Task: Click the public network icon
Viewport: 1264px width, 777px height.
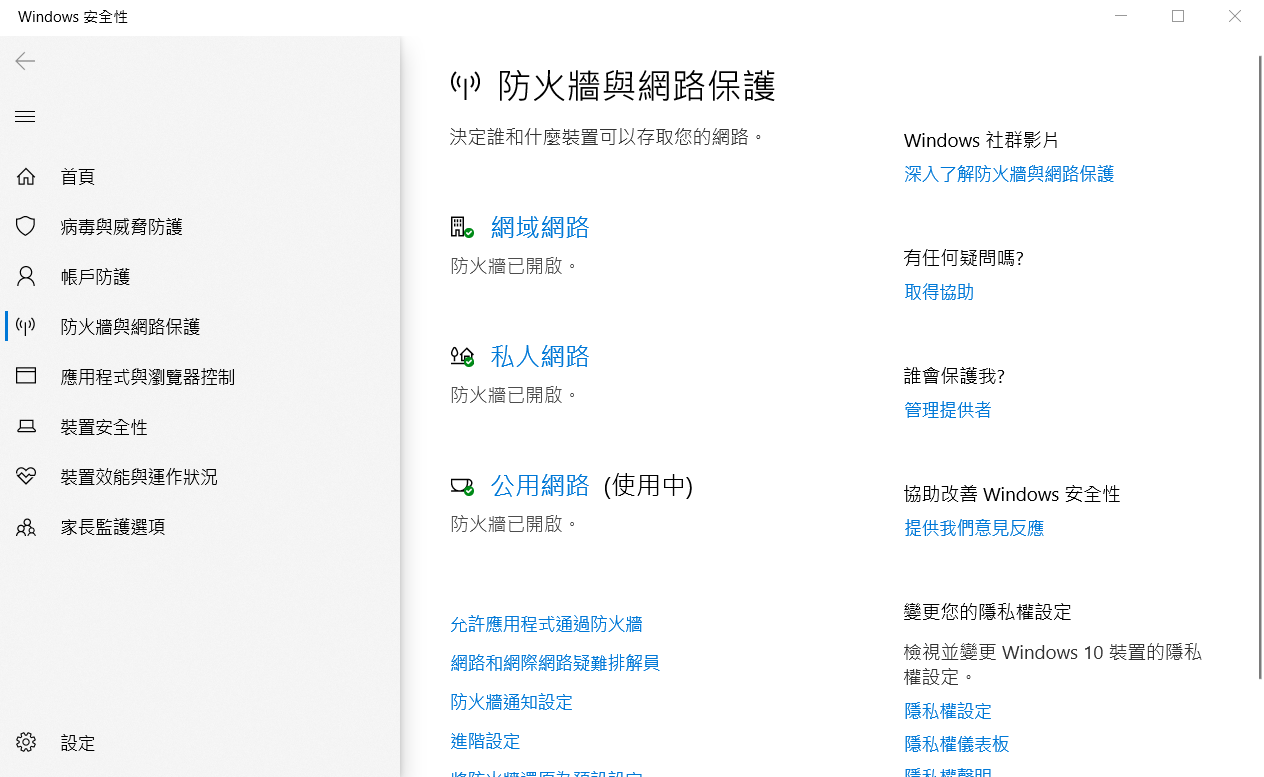Action: click(x=461, y=486)
